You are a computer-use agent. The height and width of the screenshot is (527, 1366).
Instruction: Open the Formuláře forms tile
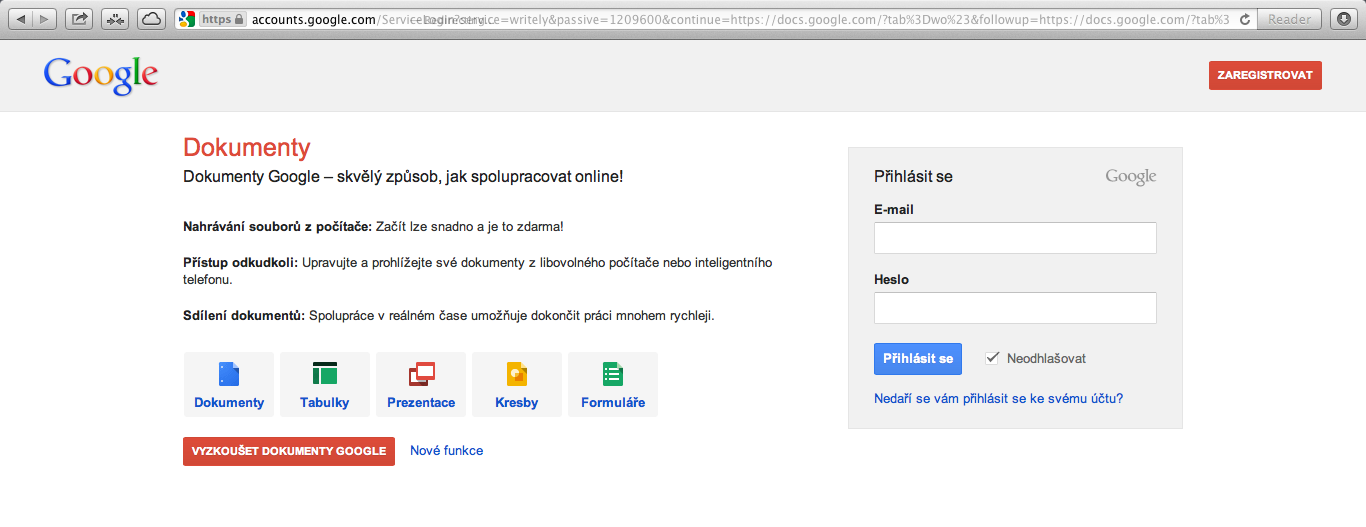(613, 384)
